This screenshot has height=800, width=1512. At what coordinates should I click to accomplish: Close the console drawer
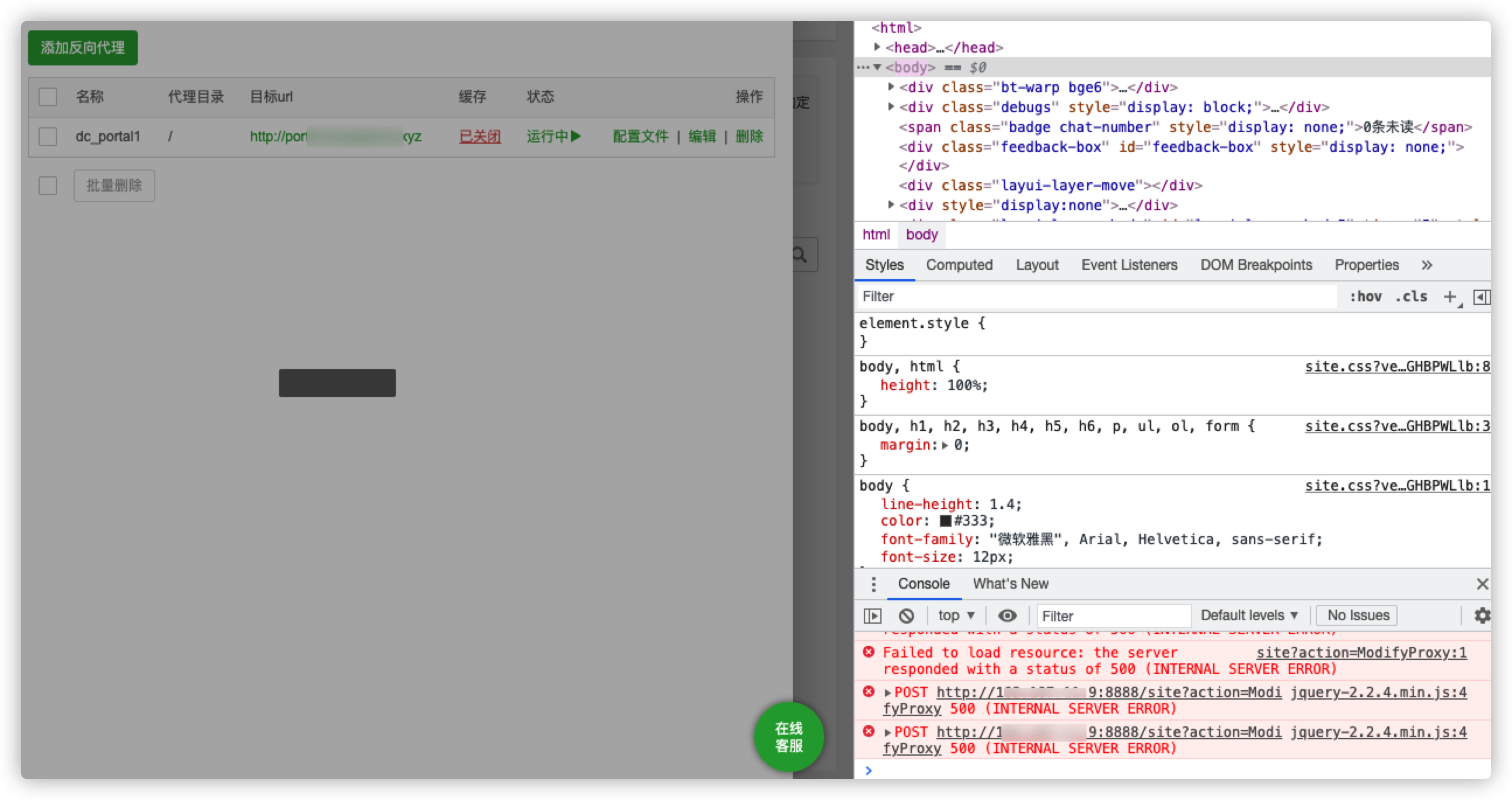pos(1482,584)
